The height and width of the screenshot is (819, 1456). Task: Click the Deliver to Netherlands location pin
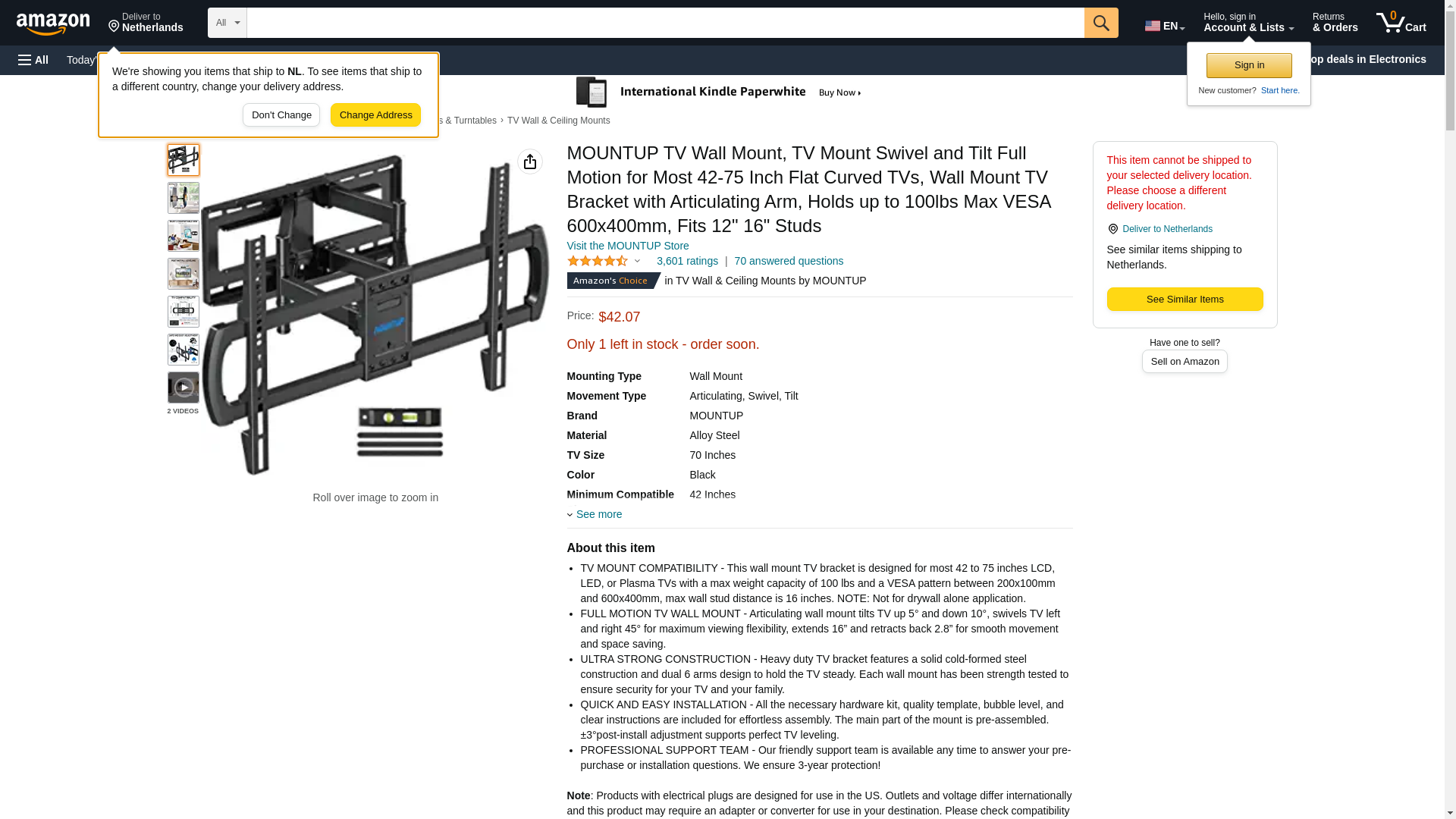click(x=146, y=23)
